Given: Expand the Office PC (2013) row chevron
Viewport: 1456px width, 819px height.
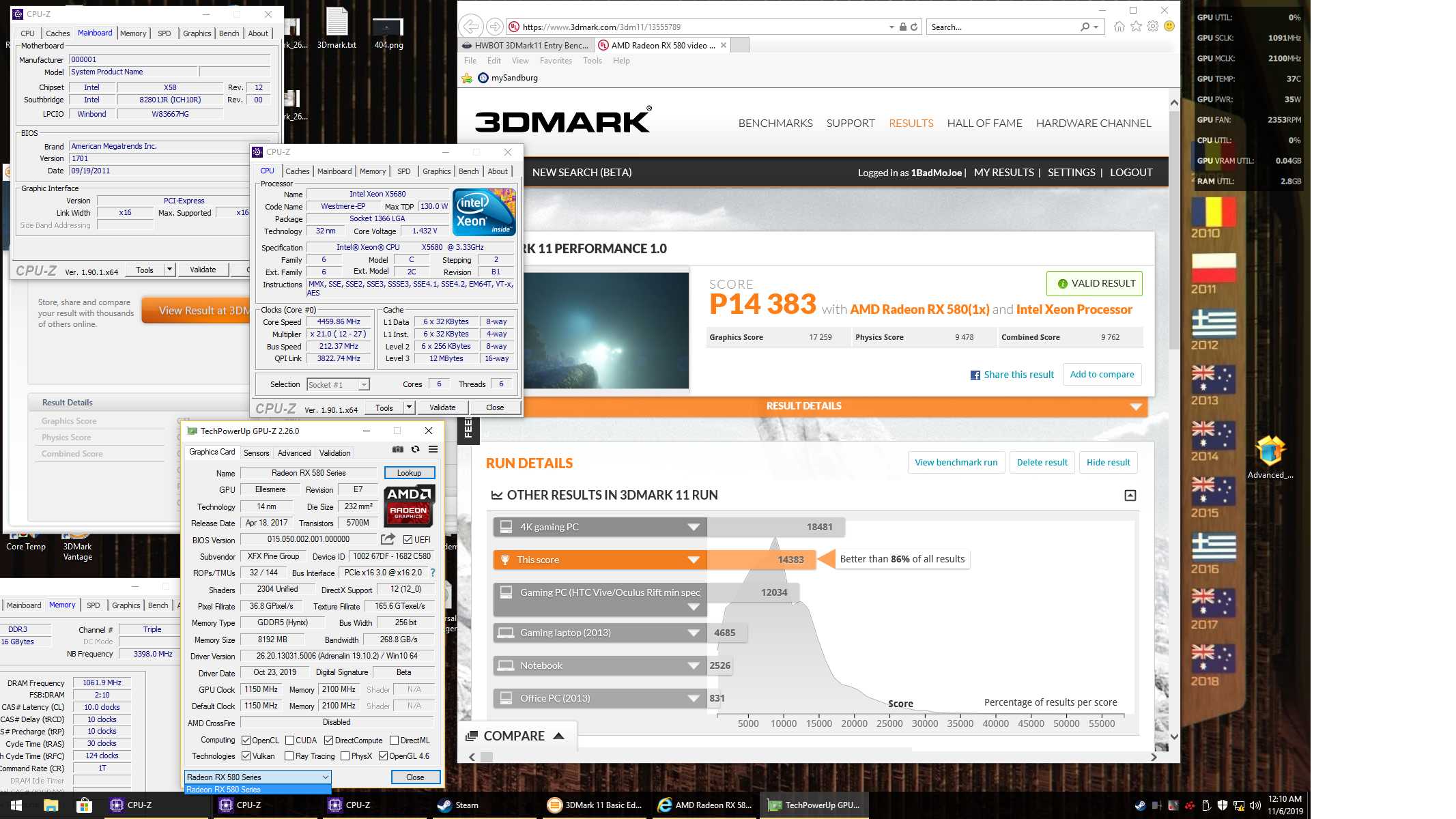Looking at the screenshot, I should [x=694, y=698].
